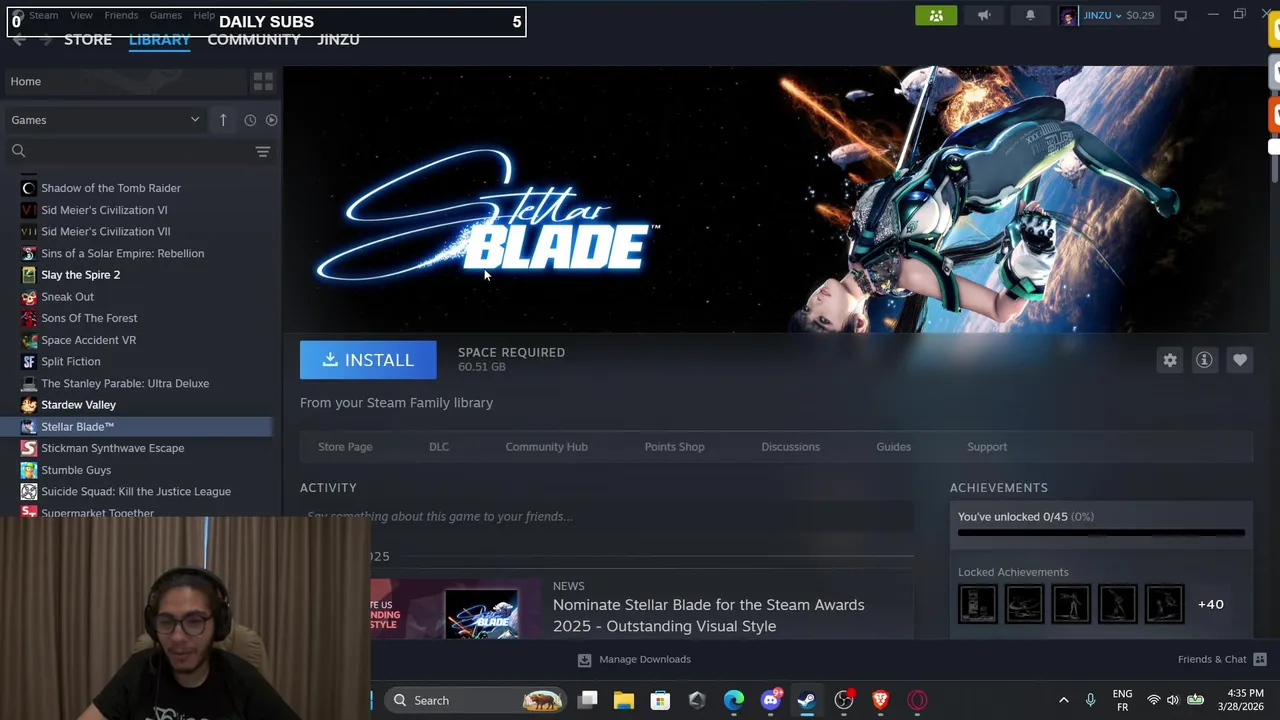Click the Split Fiction game icon

coord(29,361)
